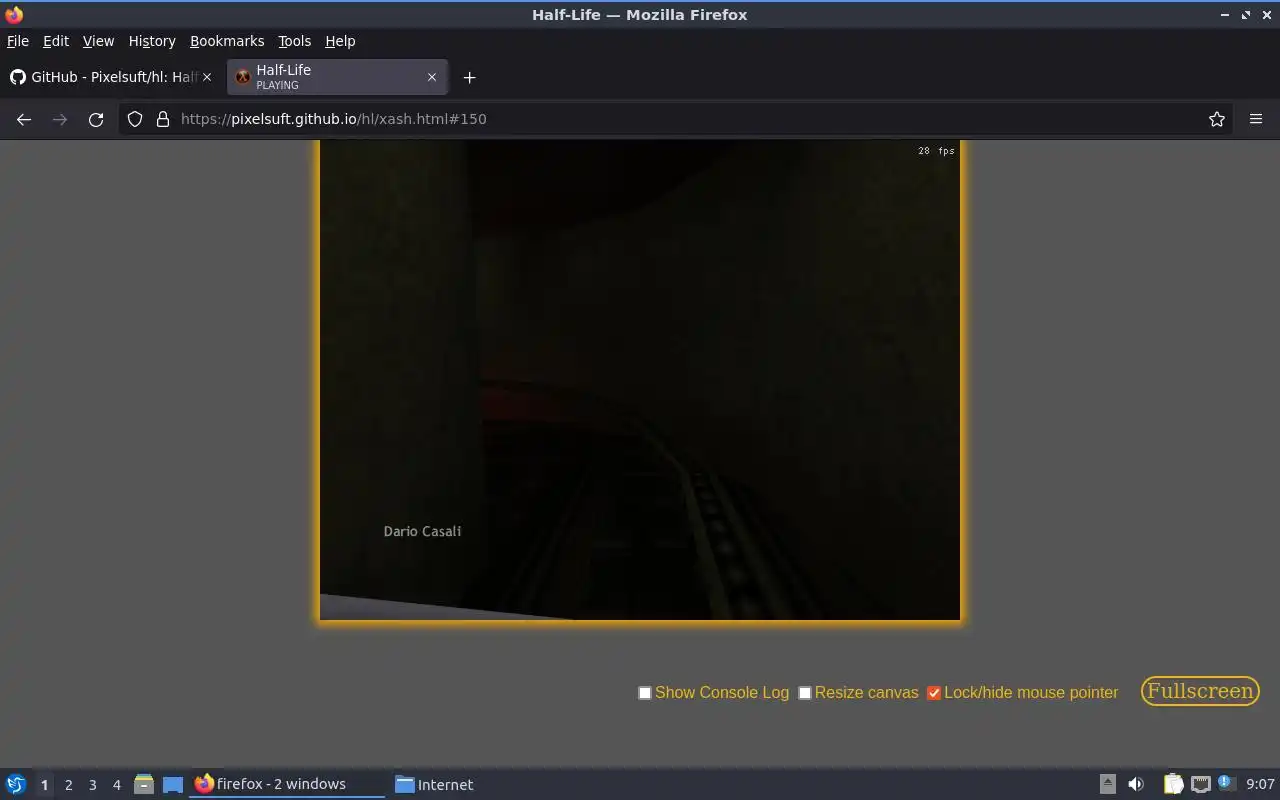This screenshot has height=800, width=1280.
Task: Click the firefox - 2 windows taskbar entry
Action: pyautogui.click(x=287, y=784)
